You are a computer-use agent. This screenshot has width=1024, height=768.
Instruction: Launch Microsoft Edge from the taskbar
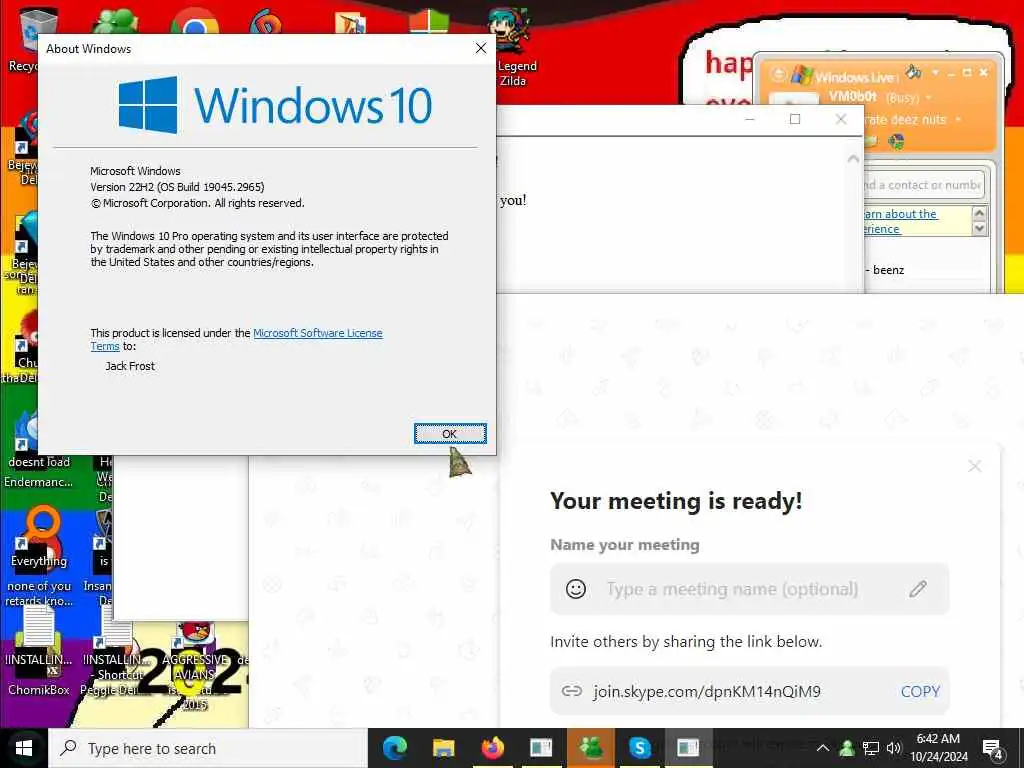(394, 748)
